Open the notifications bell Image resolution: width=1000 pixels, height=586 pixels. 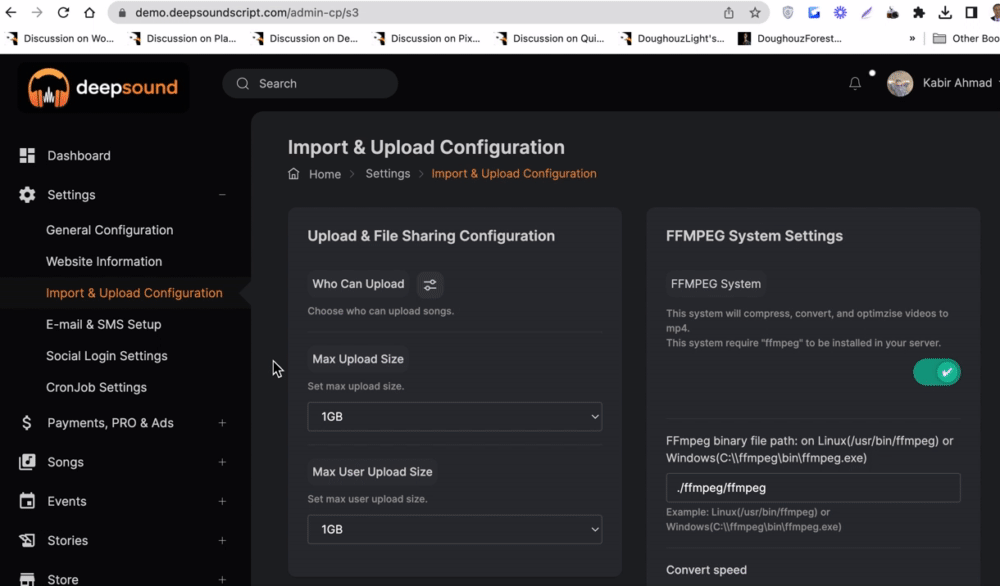click(x=855, y=84)
